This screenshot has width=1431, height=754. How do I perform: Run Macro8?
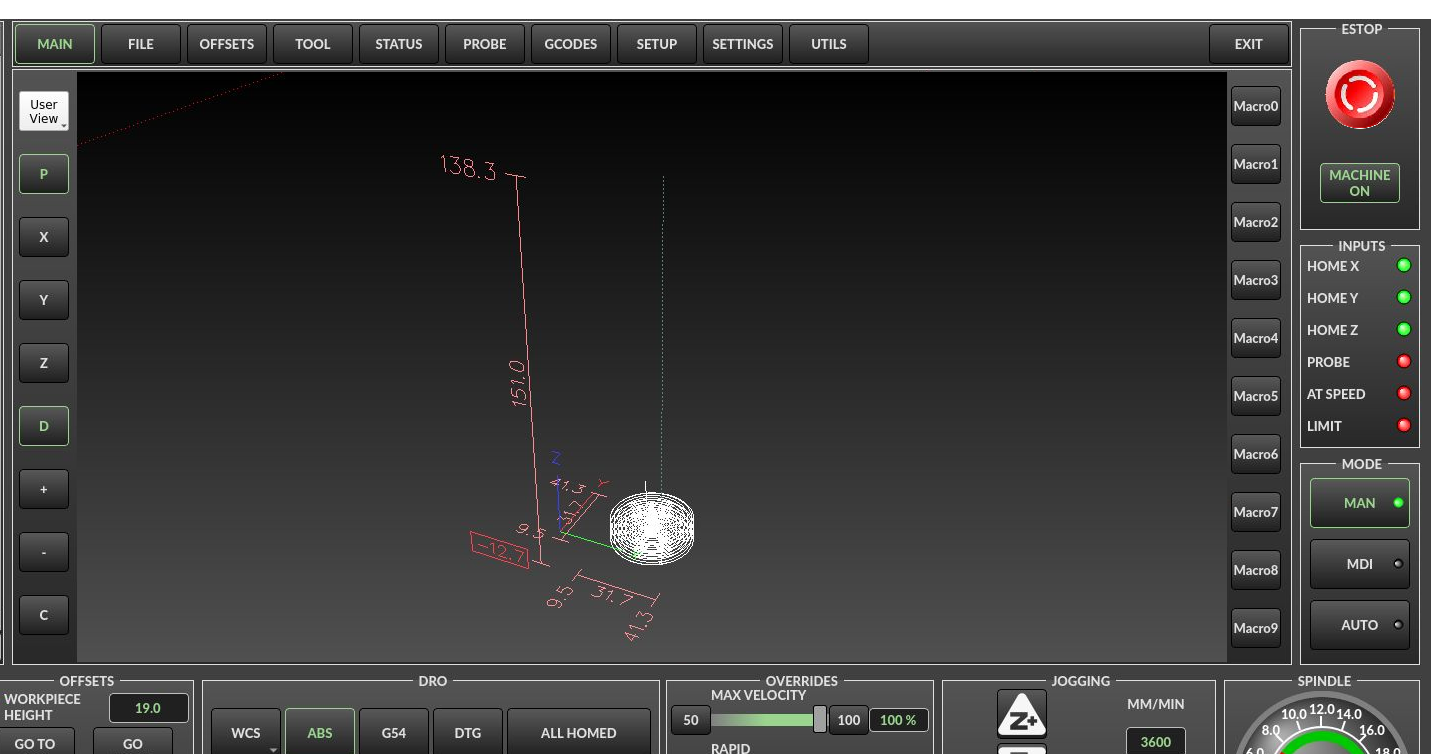pos(1256,570)
